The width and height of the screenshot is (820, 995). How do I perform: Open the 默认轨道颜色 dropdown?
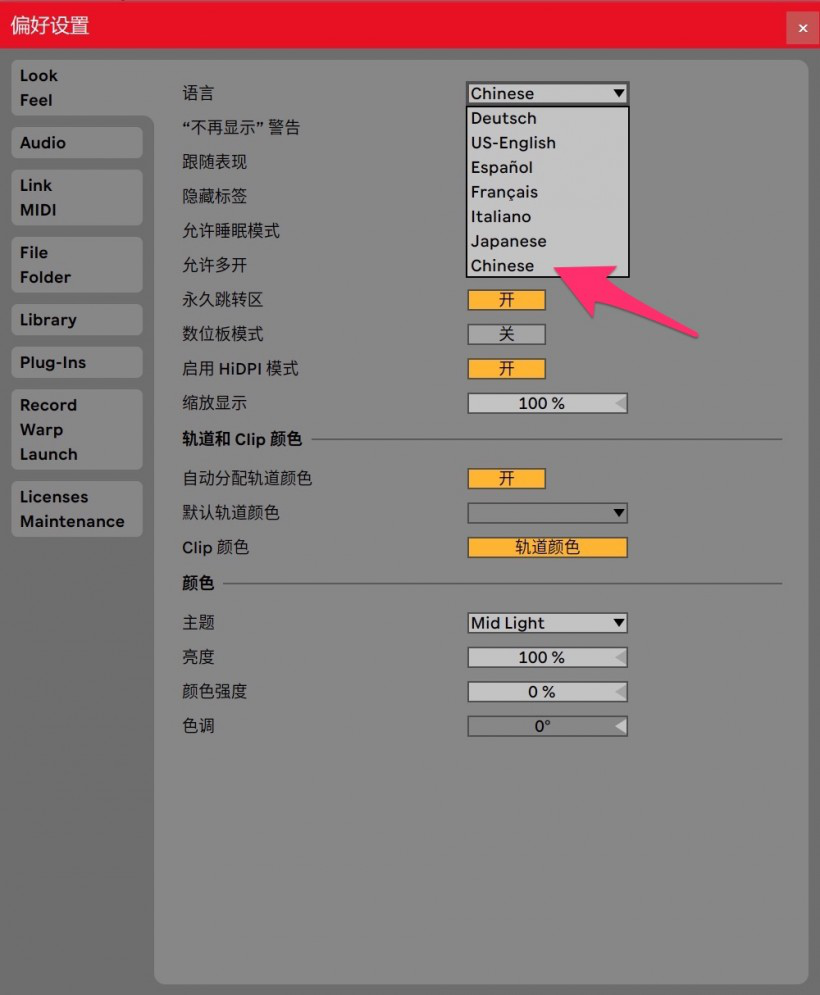tap(548, 513)
